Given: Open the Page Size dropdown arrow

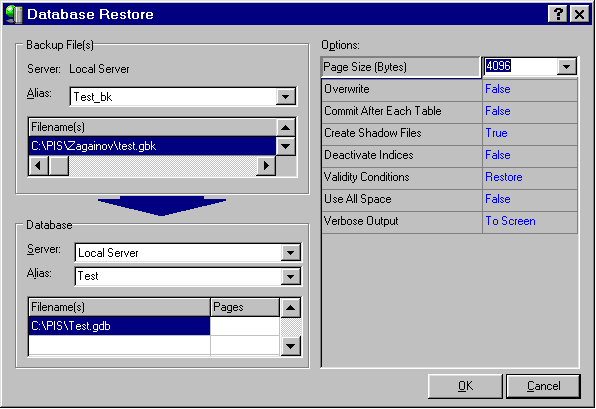Looking at the screenshot, I should [566, 67].
